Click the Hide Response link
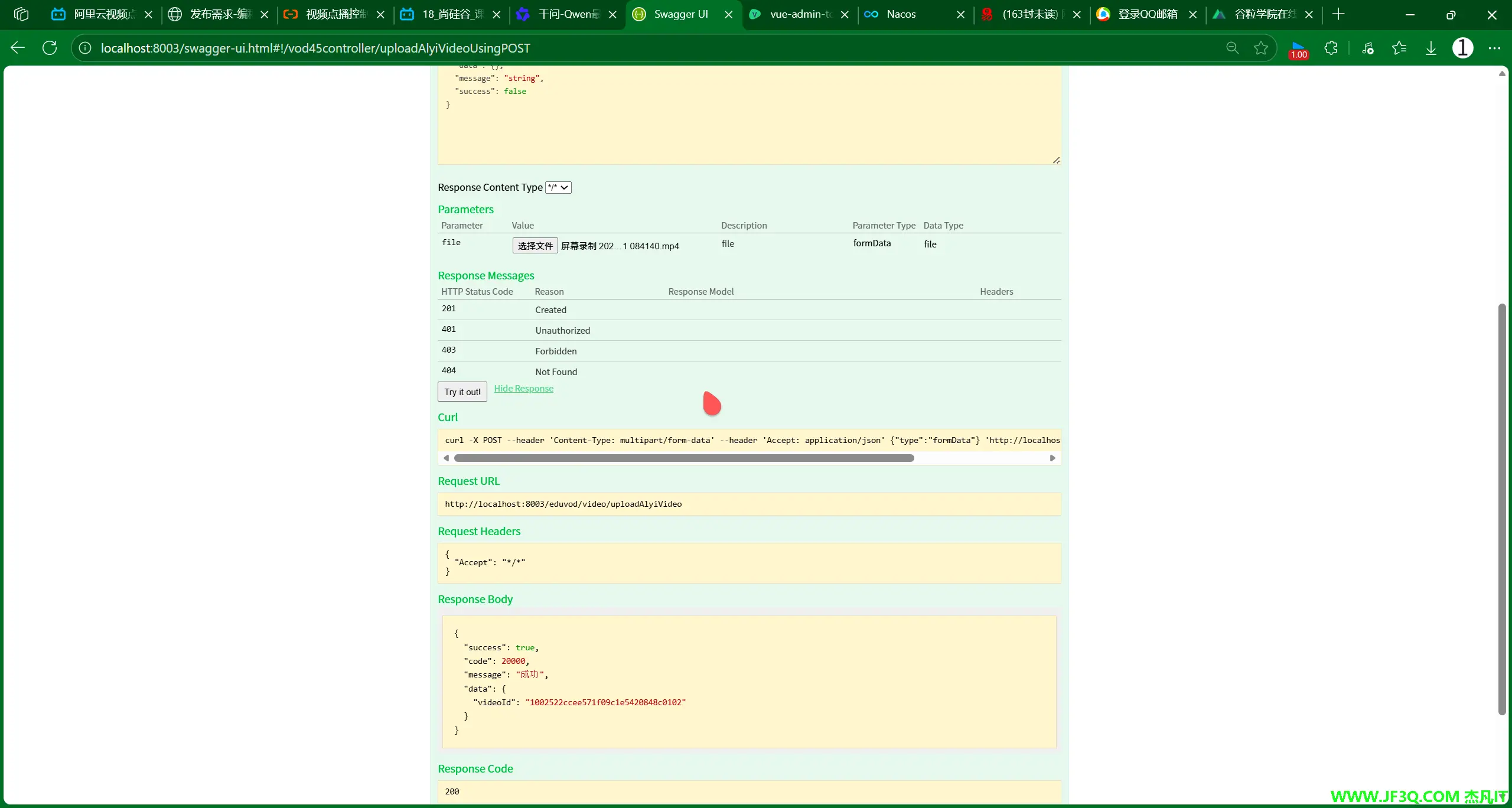The image size is (1512, 808). 523,389
